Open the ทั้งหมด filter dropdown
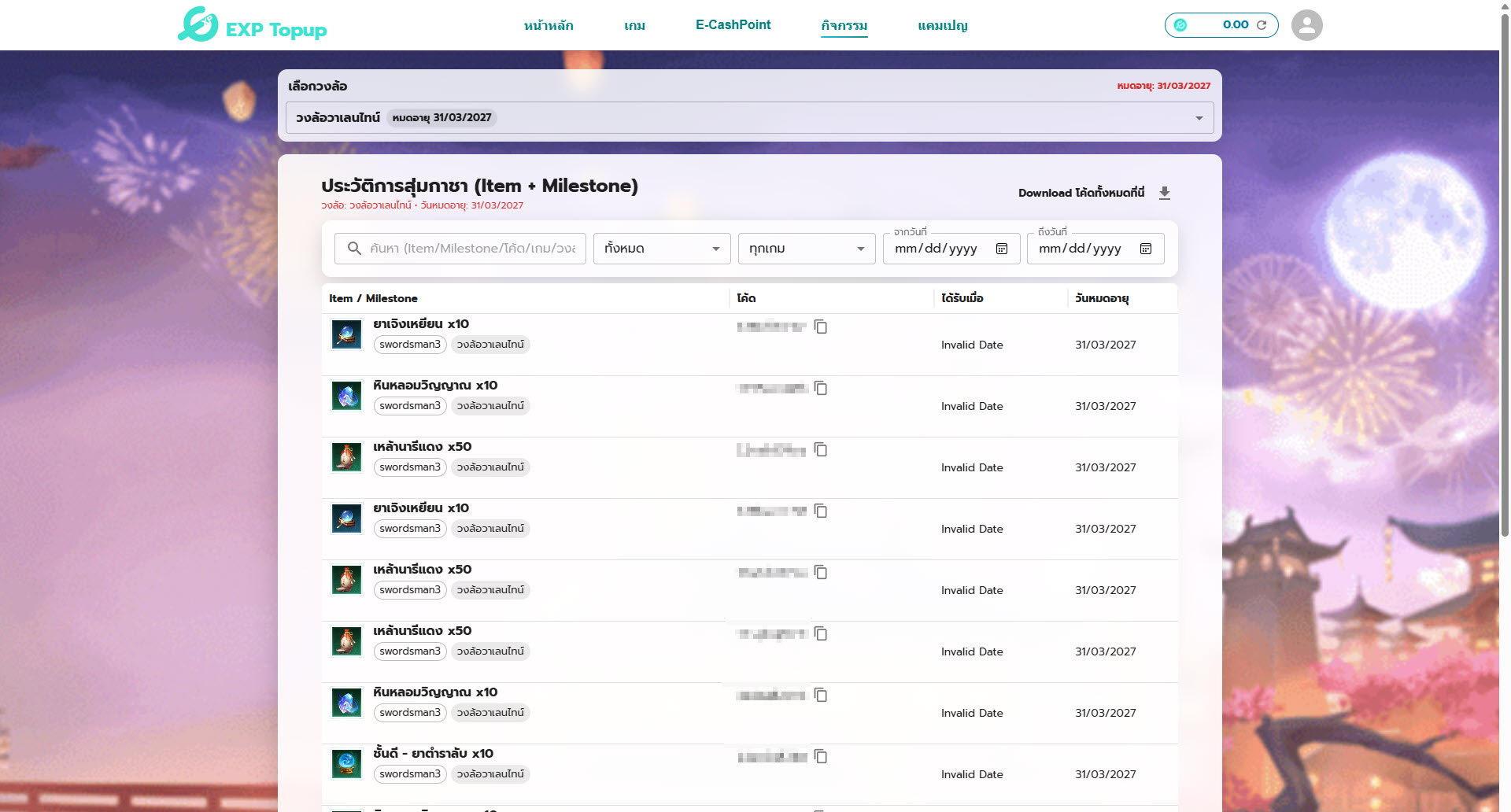This screenshot has width=1511, height=812. pos(661,249)
